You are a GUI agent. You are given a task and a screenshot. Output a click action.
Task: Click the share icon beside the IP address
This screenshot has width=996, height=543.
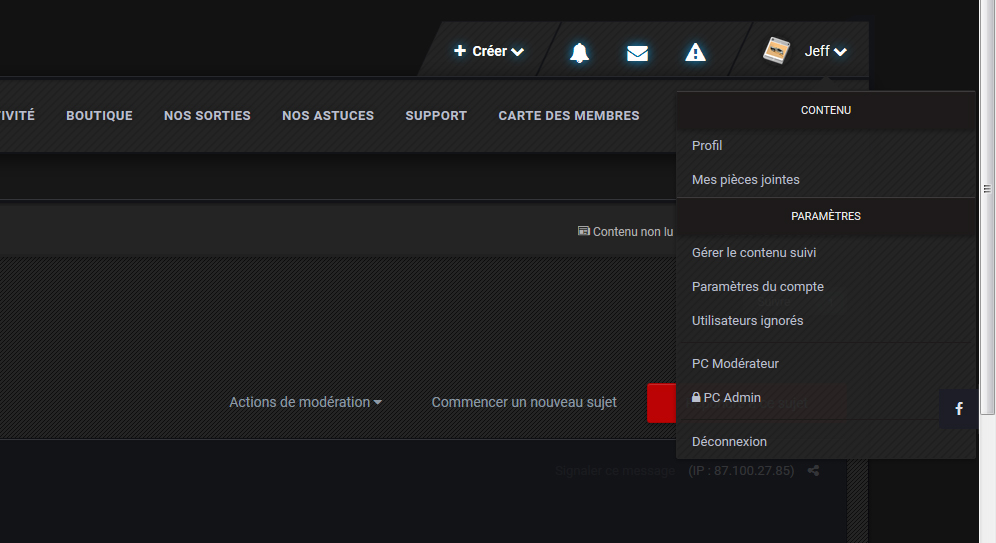[x=813, y=471]
